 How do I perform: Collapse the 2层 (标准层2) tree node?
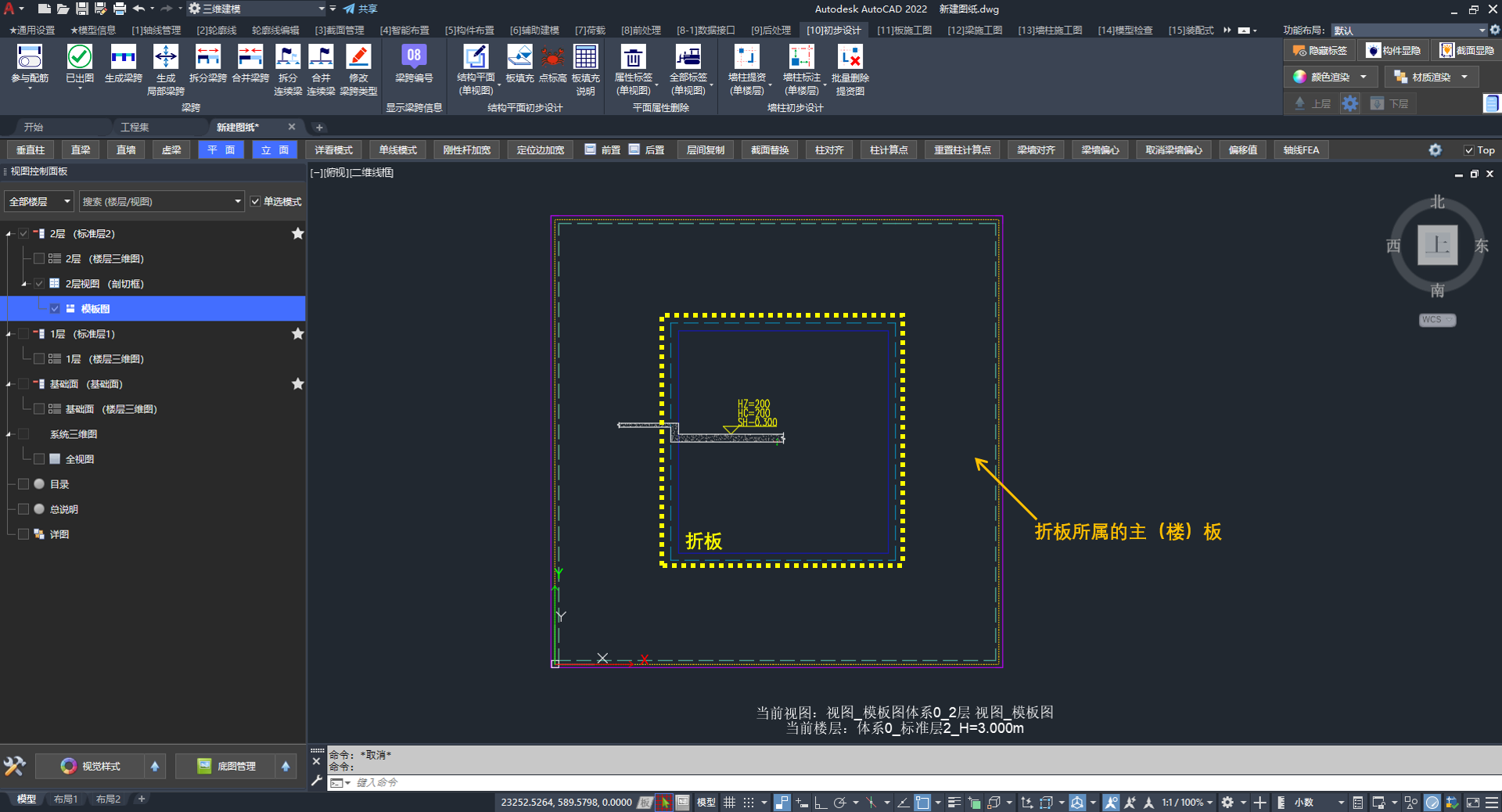9,234
